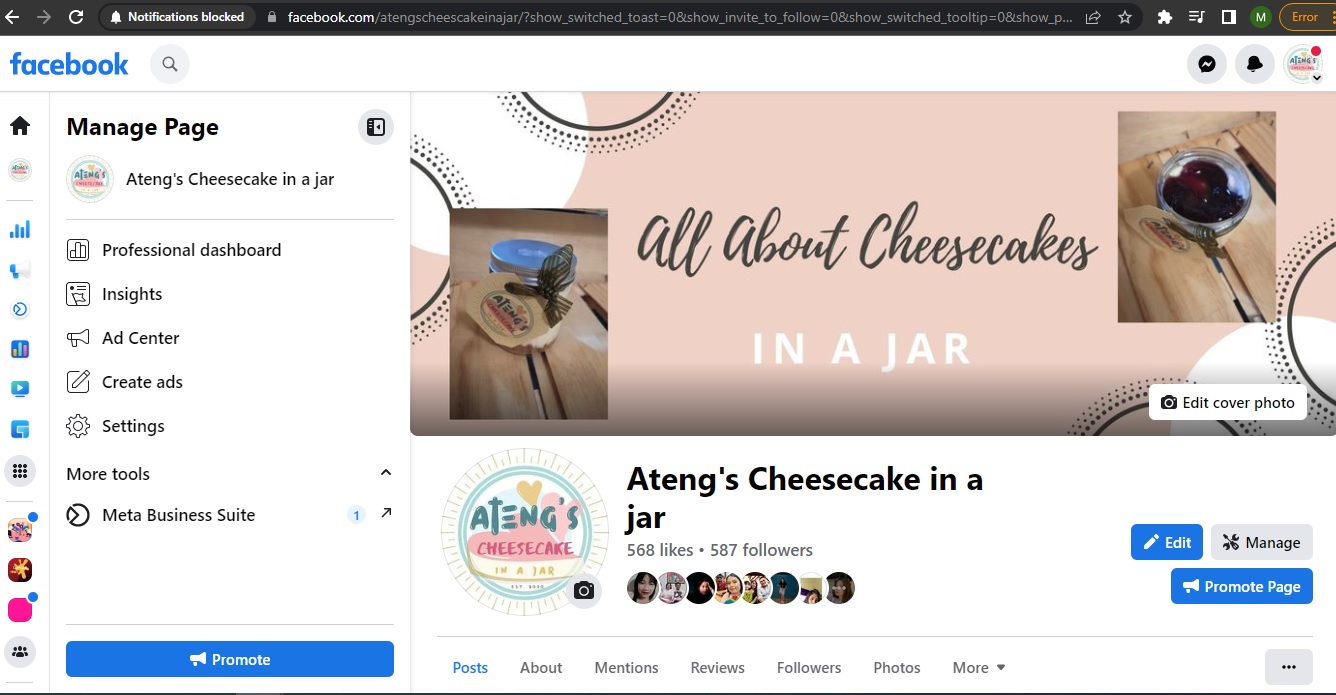Screen dimensions: 1336x695
Task: Collapse the Manage Page sidebar panel icon
Action: click(x=376, y=127)
